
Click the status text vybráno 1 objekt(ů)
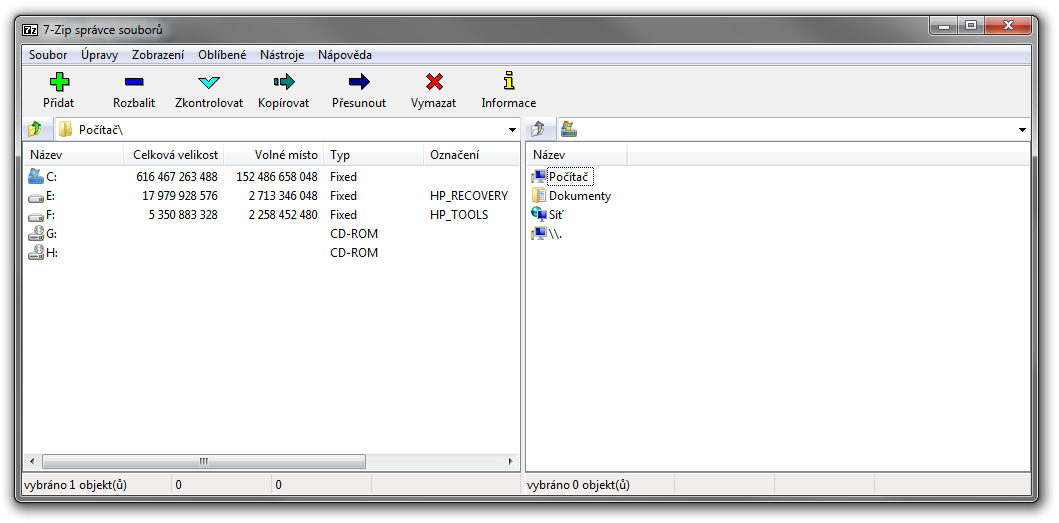[75, 484]
